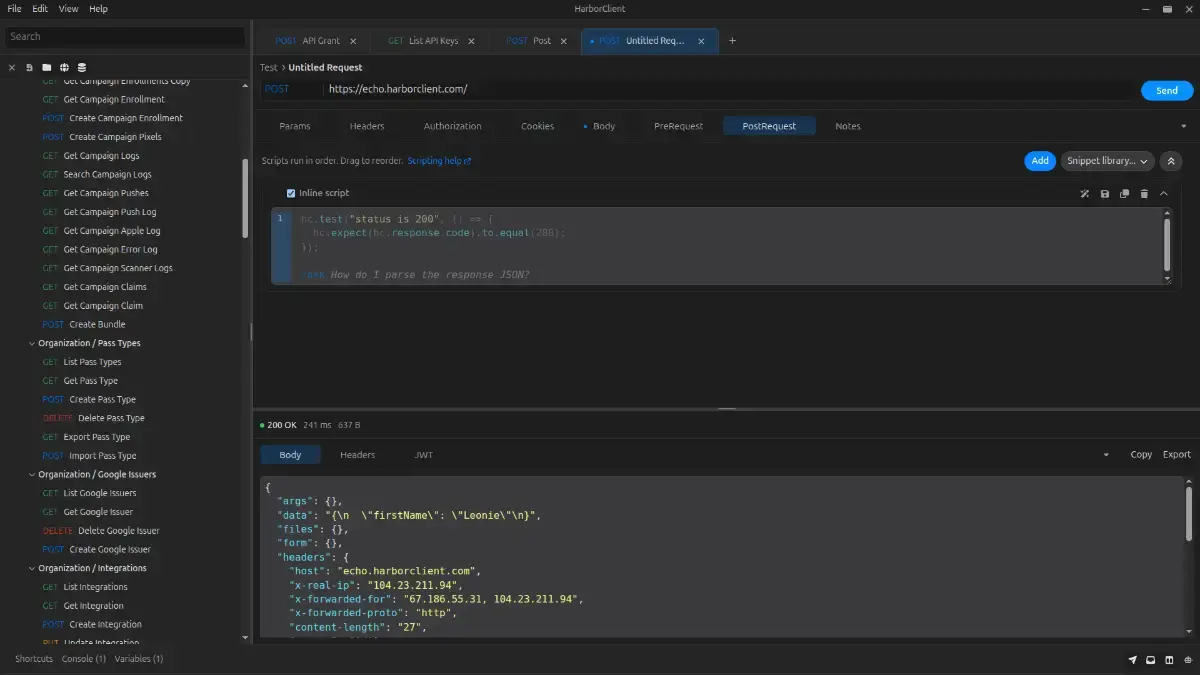
Task: Click the folder icon in the sidebar toolbar
Action: (x=47, y=68)
